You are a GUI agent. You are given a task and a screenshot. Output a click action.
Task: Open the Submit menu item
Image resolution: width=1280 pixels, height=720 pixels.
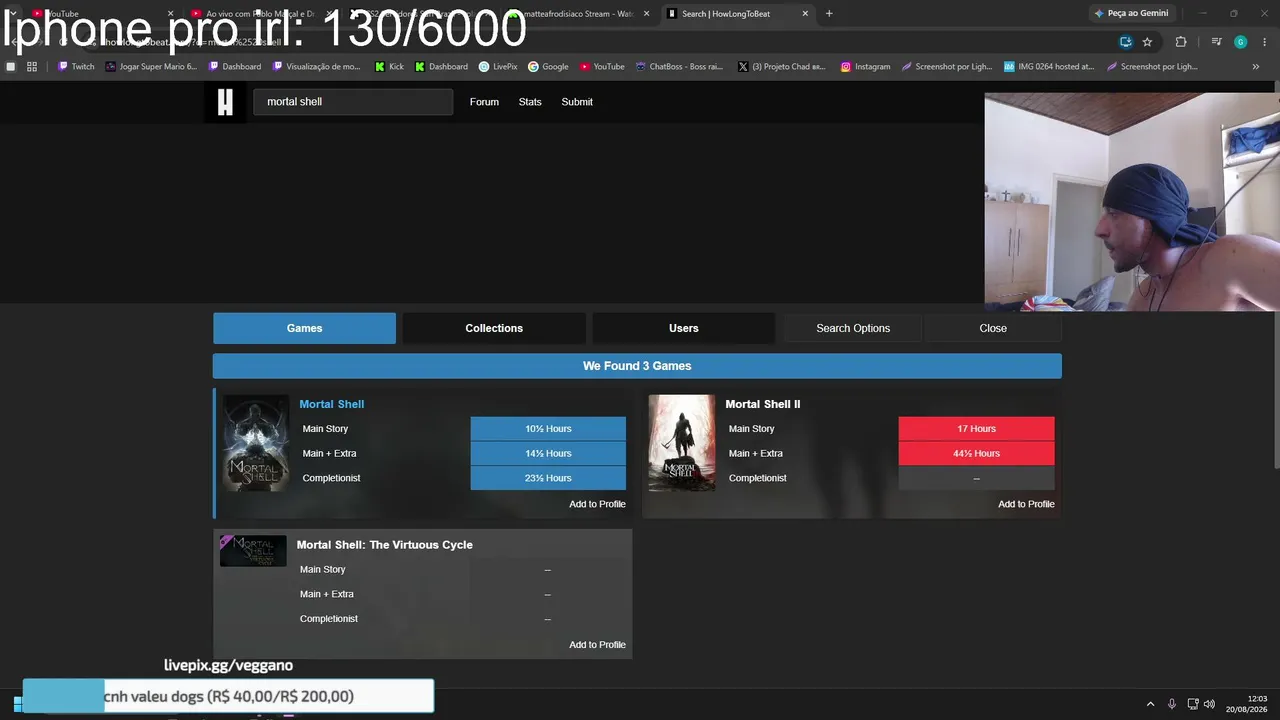[x=577, y=102]
